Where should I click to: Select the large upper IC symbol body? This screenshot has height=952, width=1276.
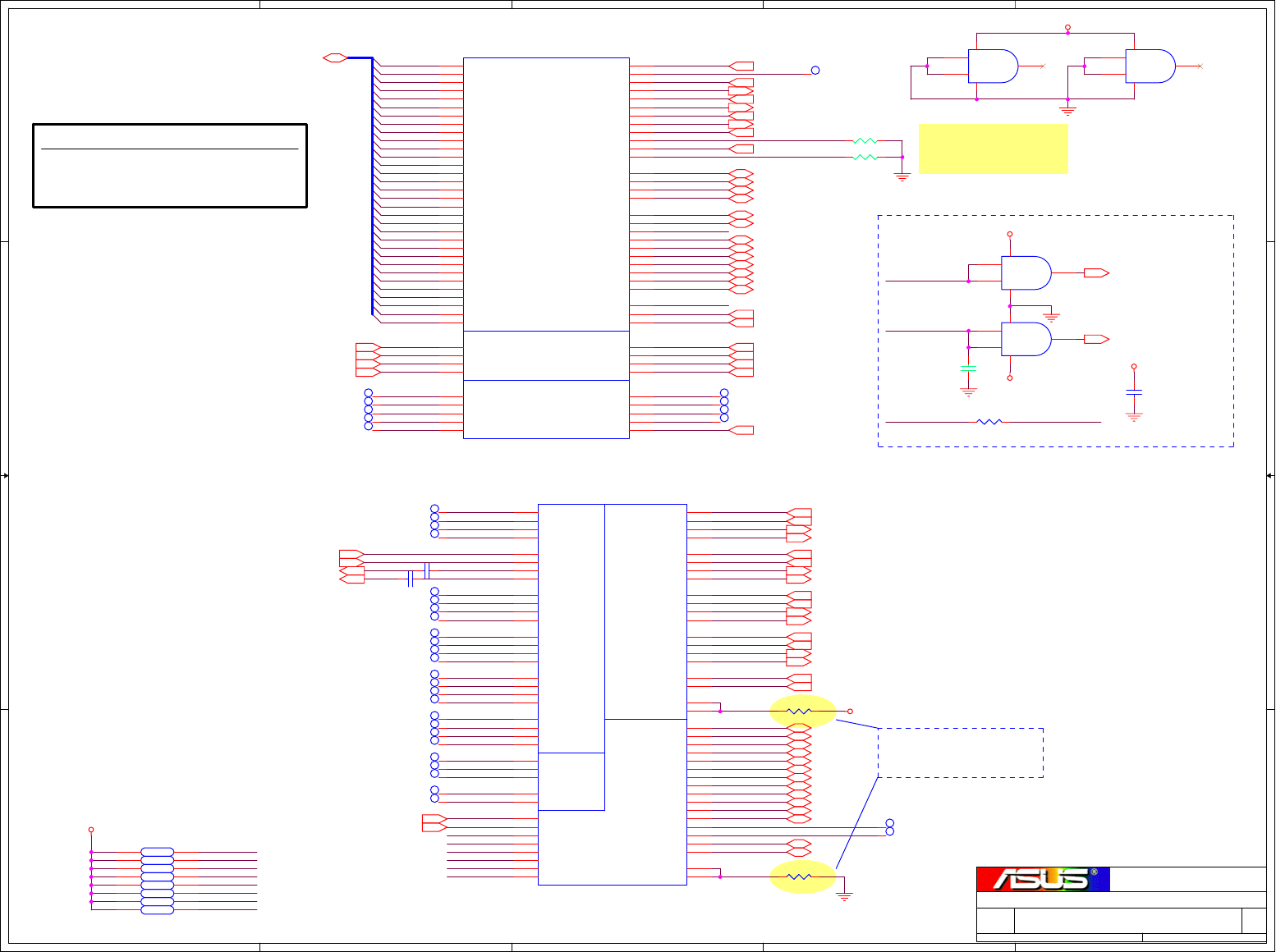(546, 248)
